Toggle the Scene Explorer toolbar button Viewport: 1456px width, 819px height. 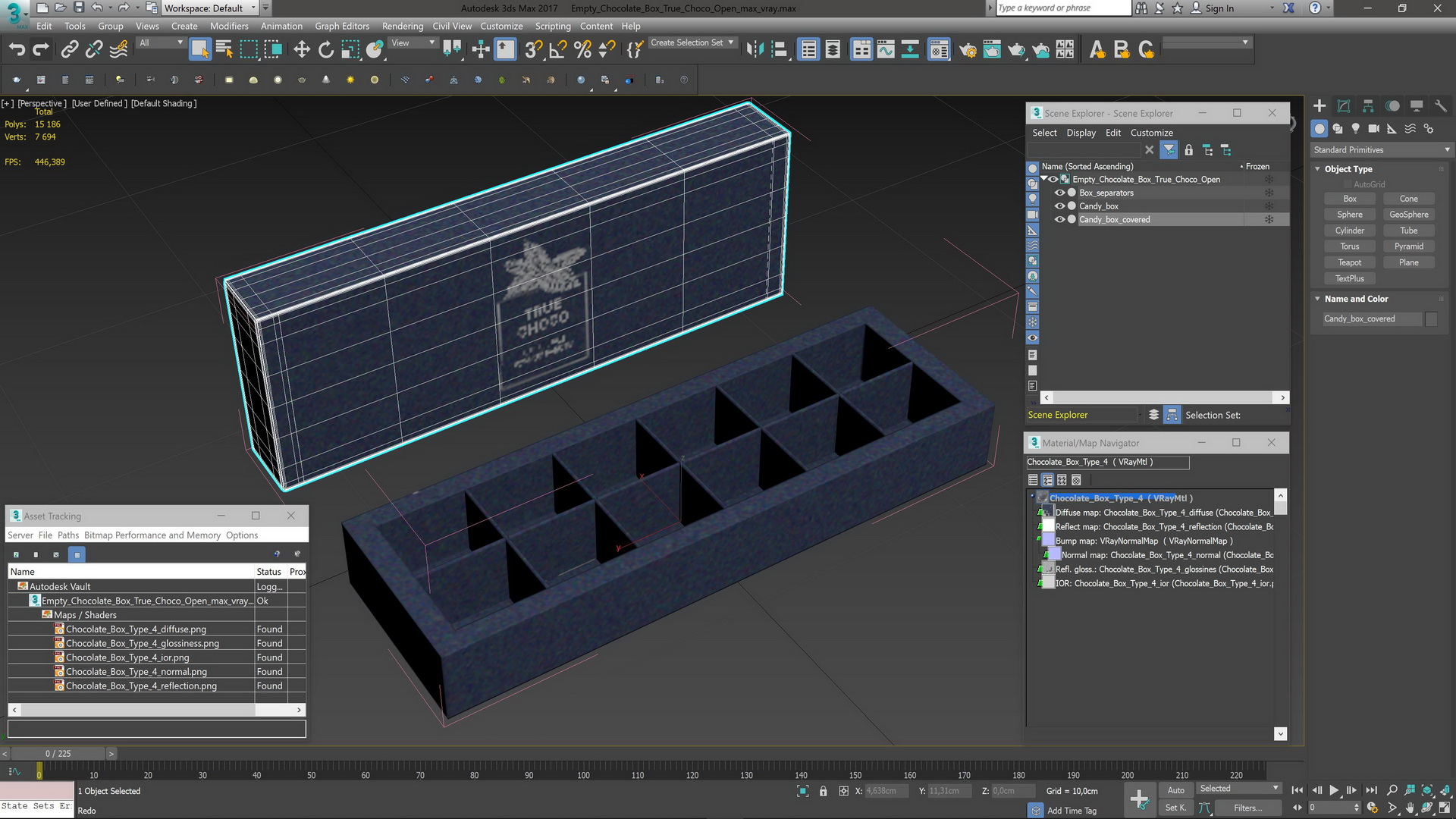808,50
